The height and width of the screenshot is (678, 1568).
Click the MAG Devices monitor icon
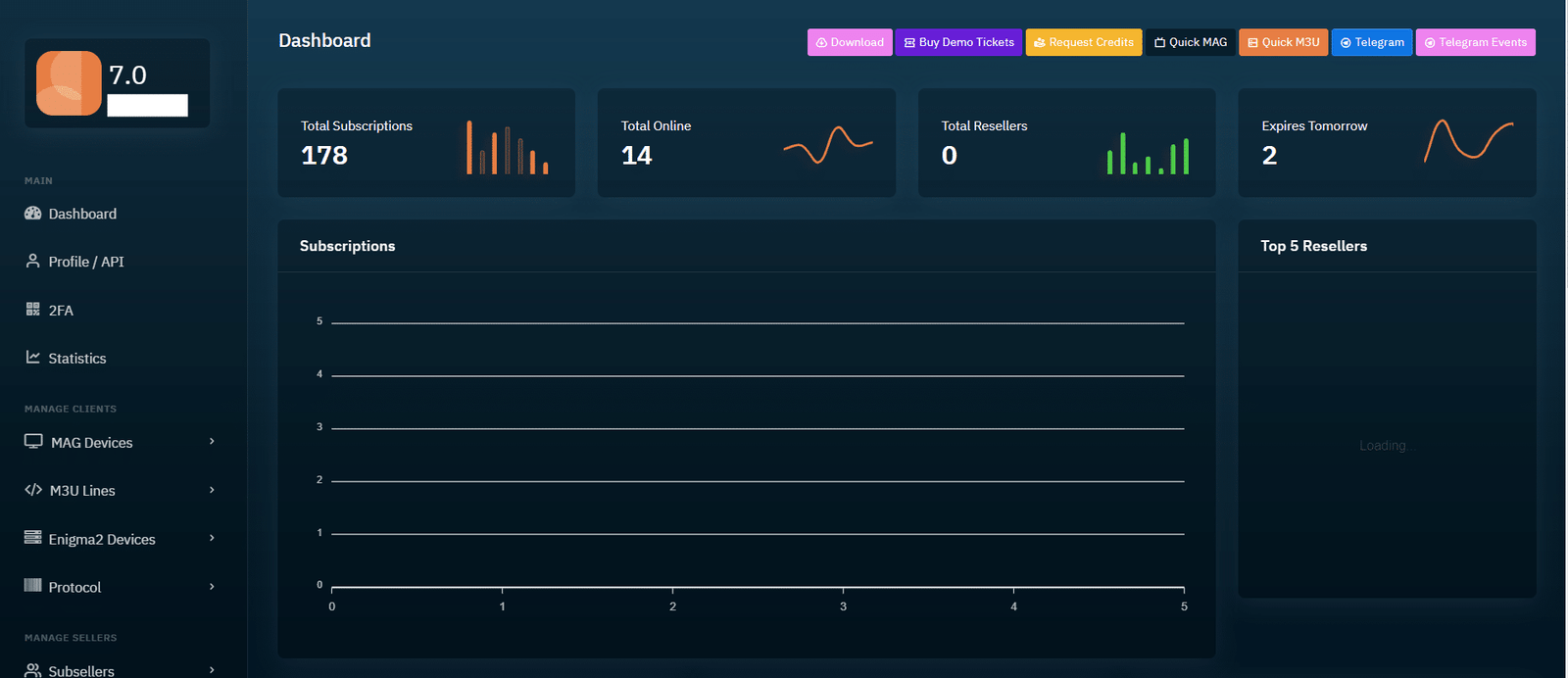click(33, 442)
